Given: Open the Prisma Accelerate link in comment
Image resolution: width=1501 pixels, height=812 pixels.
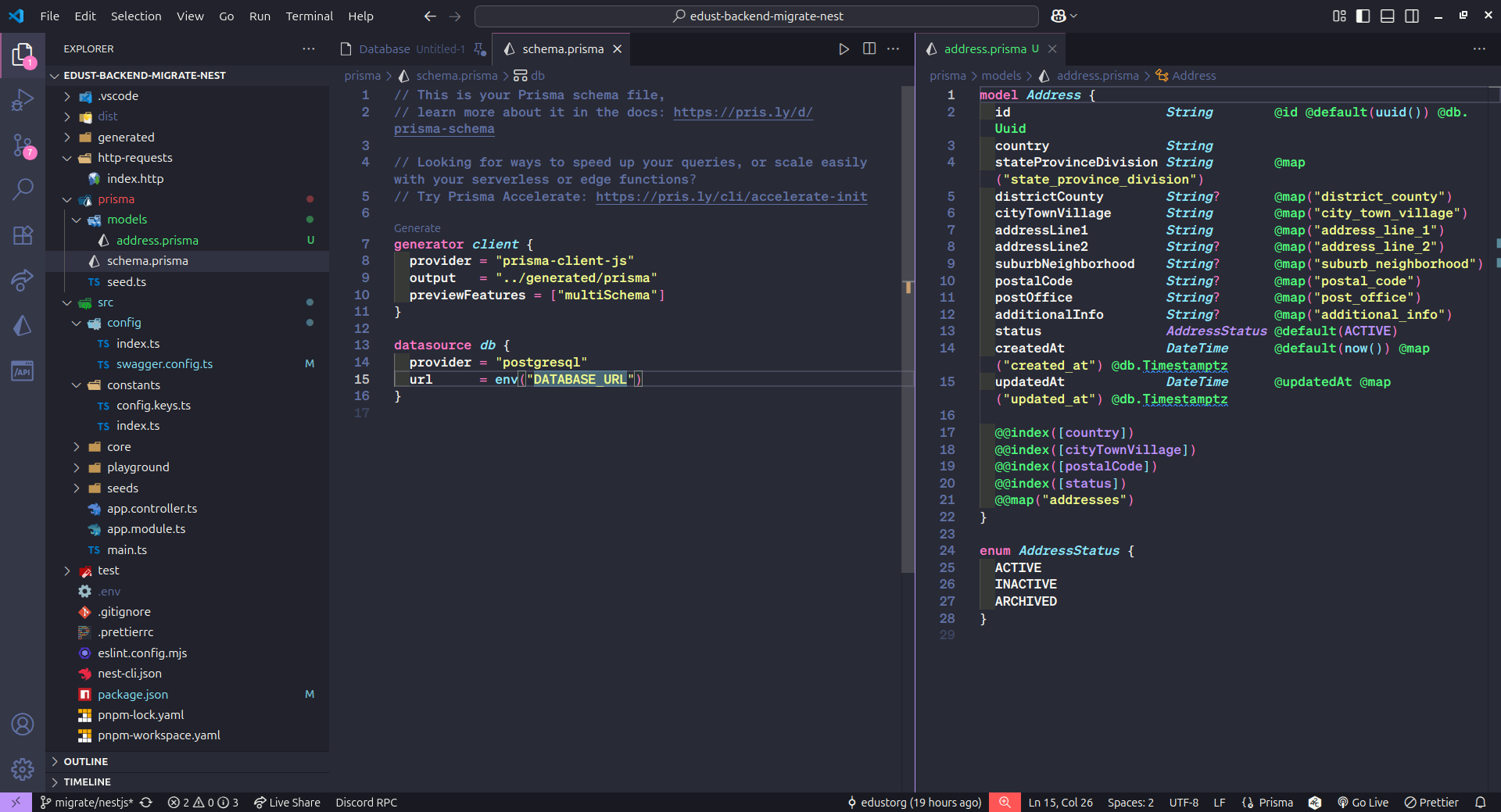Looking at the screenshot, I should (731, 197).
